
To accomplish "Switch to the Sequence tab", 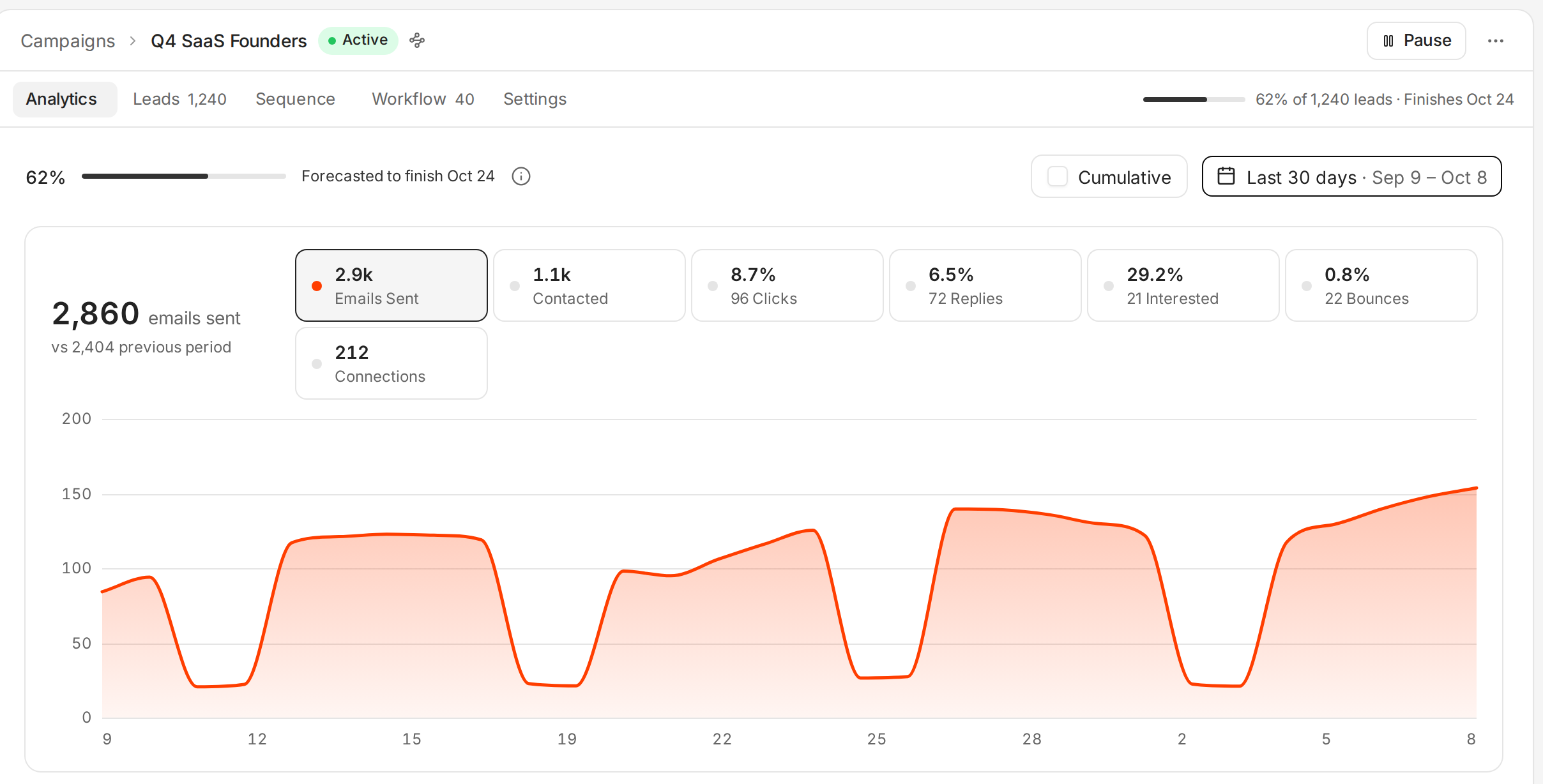I will (x=295, y=99).
